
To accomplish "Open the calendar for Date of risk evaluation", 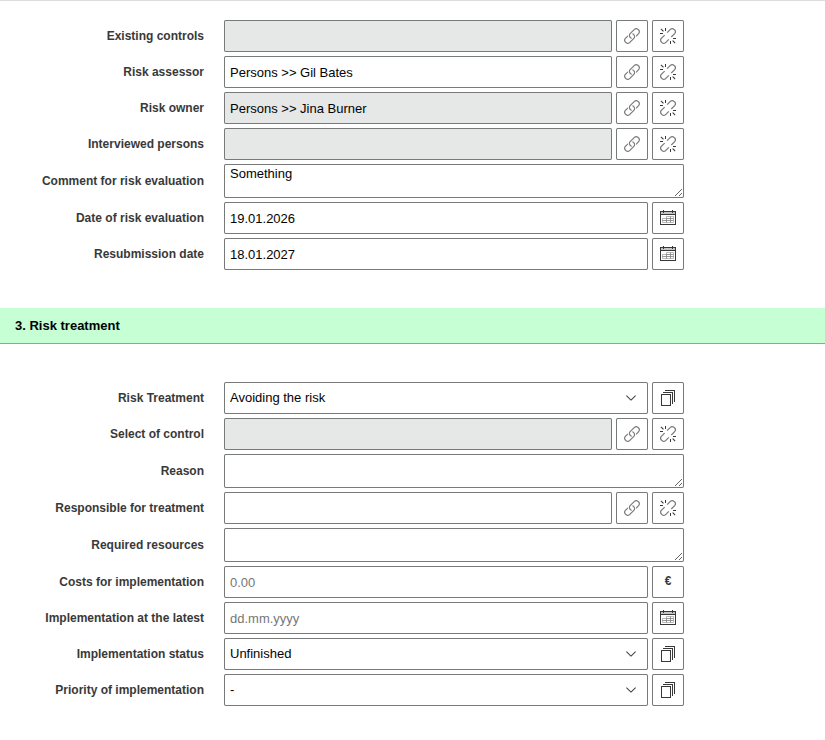I will point(668,217).
